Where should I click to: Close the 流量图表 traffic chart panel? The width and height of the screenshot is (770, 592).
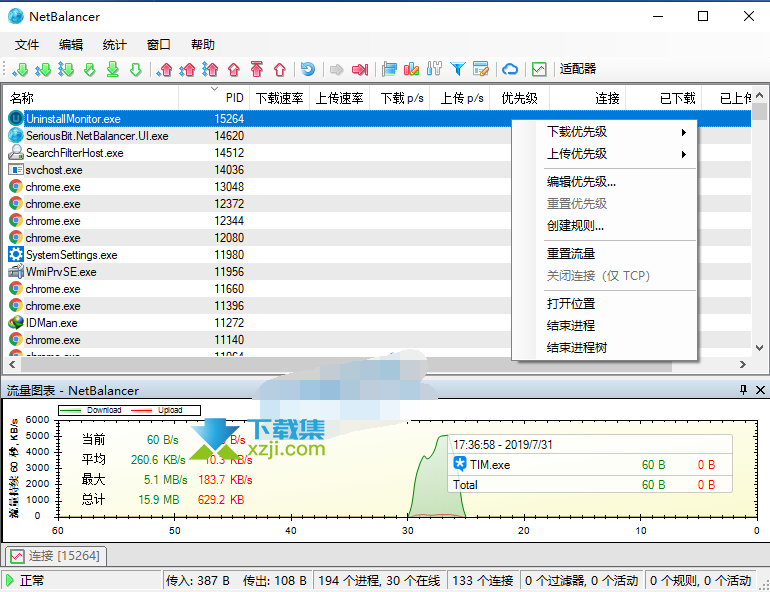click(760, 390)
